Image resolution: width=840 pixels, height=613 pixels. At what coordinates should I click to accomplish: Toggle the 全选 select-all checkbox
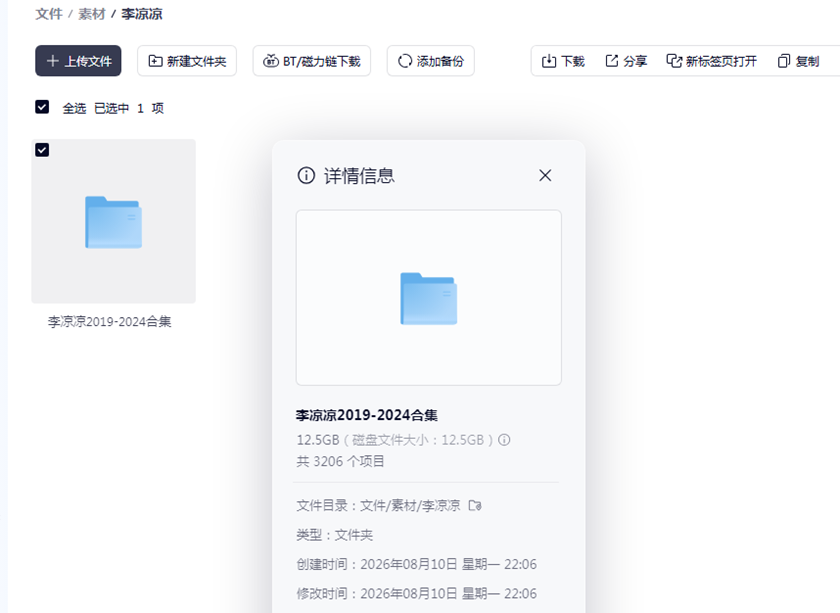point(42,107)
